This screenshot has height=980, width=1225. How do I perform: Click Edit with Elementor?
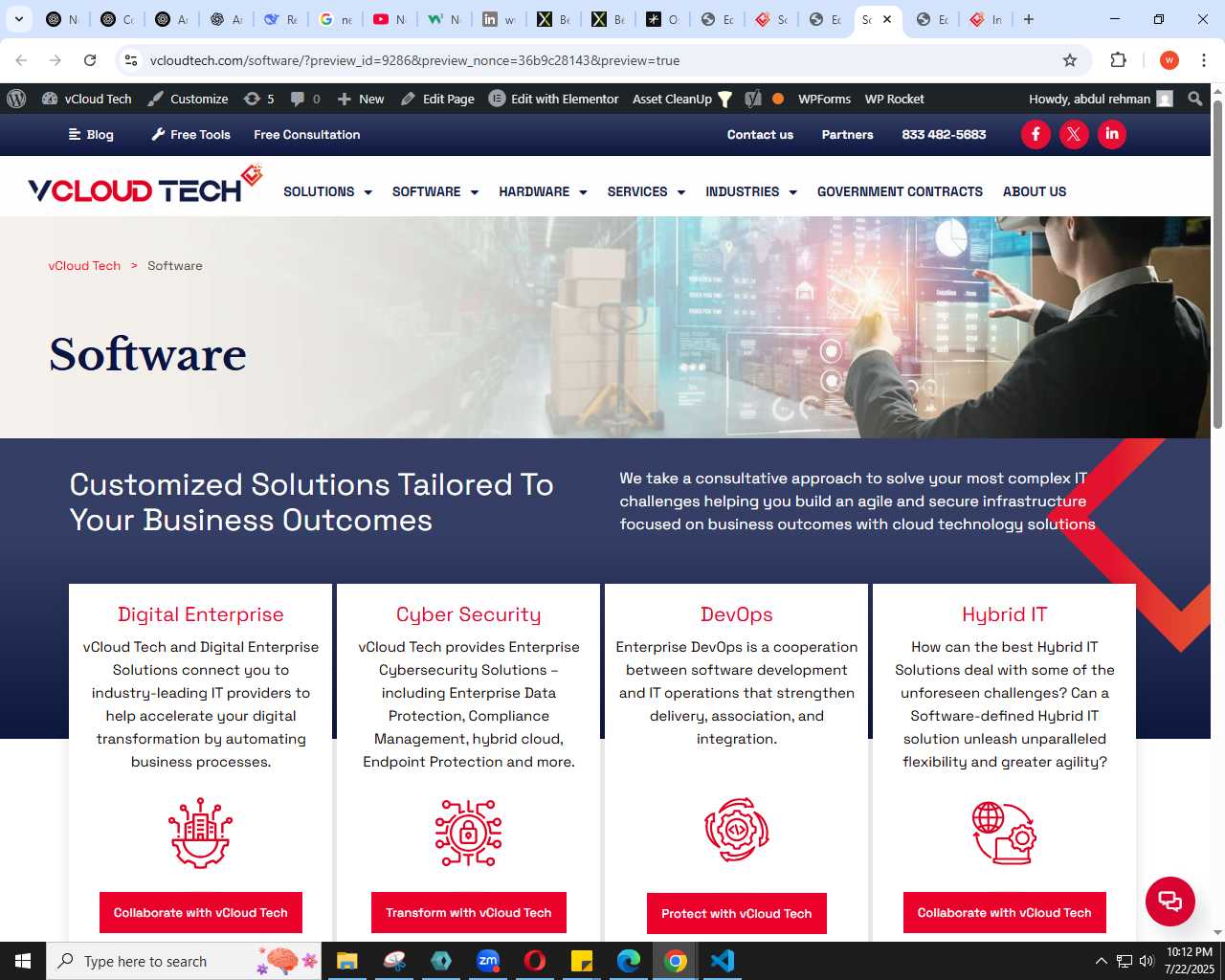click(x=553, y=99)
